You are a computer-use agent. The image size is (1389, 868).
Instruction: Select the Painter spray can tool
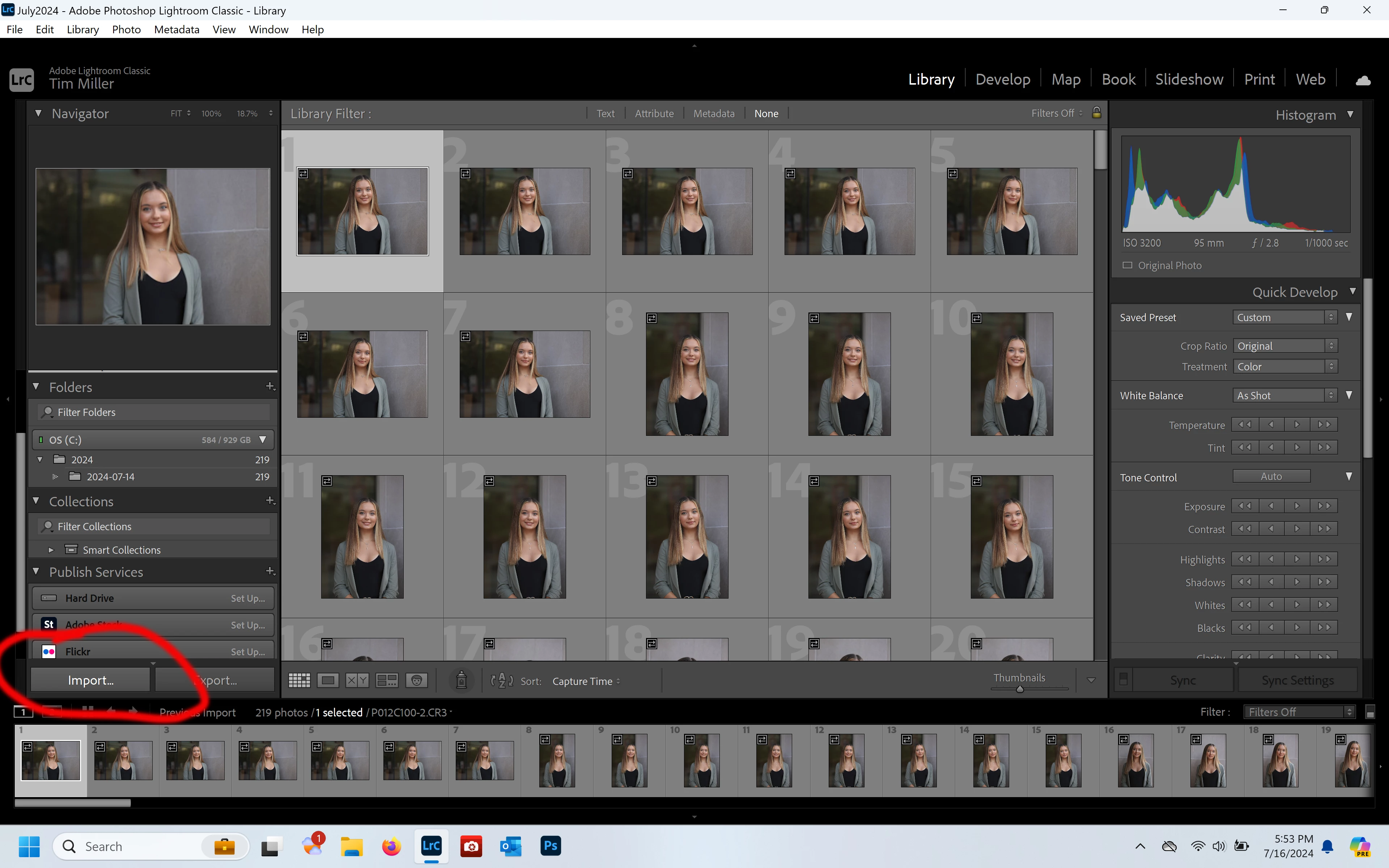[461, 681]
